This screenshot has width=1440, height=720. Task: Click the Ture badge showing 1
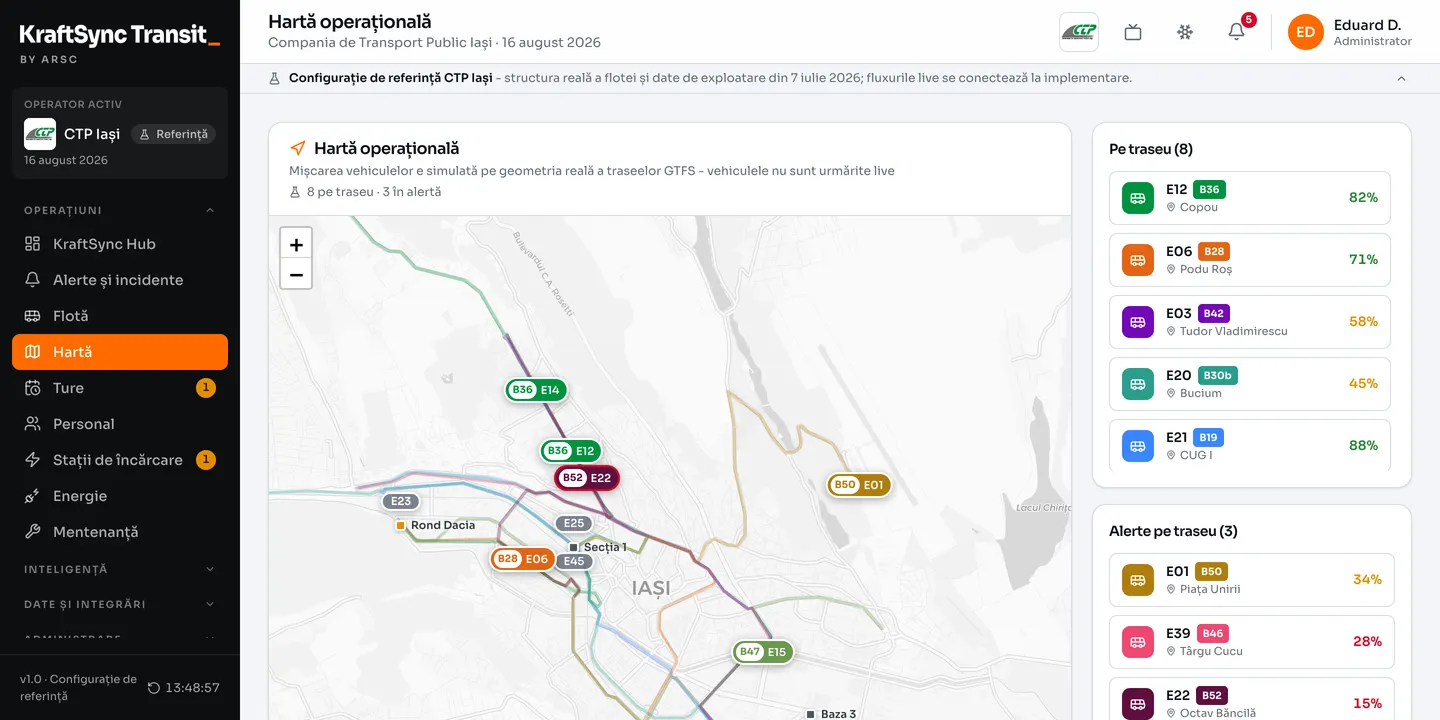206,388
